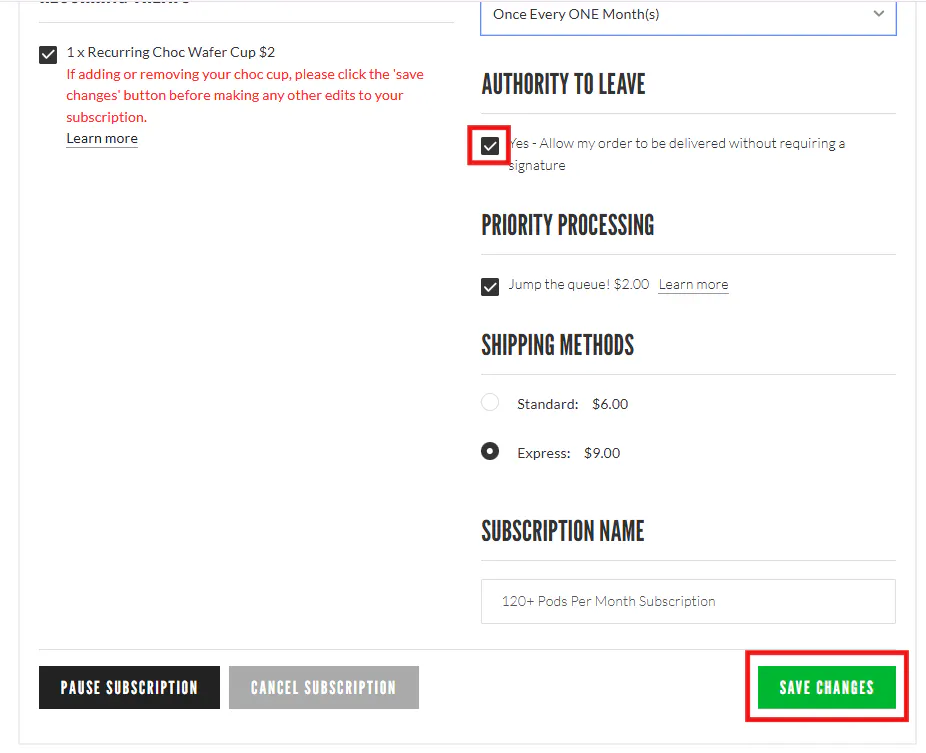Click the dropdown chevron arrow icon
Image resolution: width=926 pixels, height=753 pixels.
pyautogui.click(x=878, y=14)
